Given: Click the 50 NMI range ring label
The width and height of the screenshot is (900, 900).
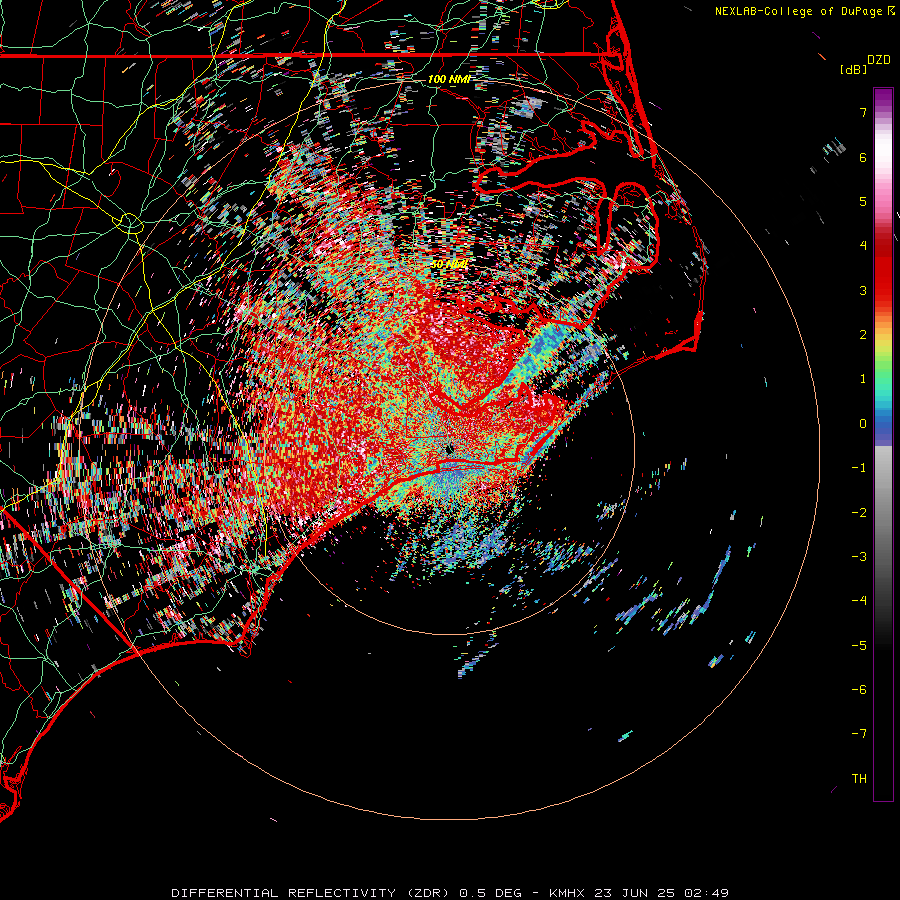Looking at the screenshot, I should [449, 264].
